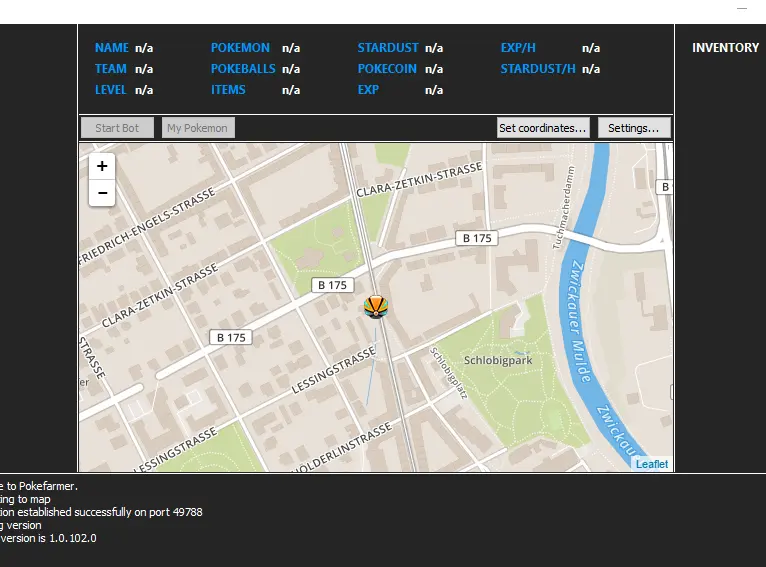This screenshot has height=567, width=766.
Task: Open the Set coordinates dialog
Action: (x=542, y=128)
